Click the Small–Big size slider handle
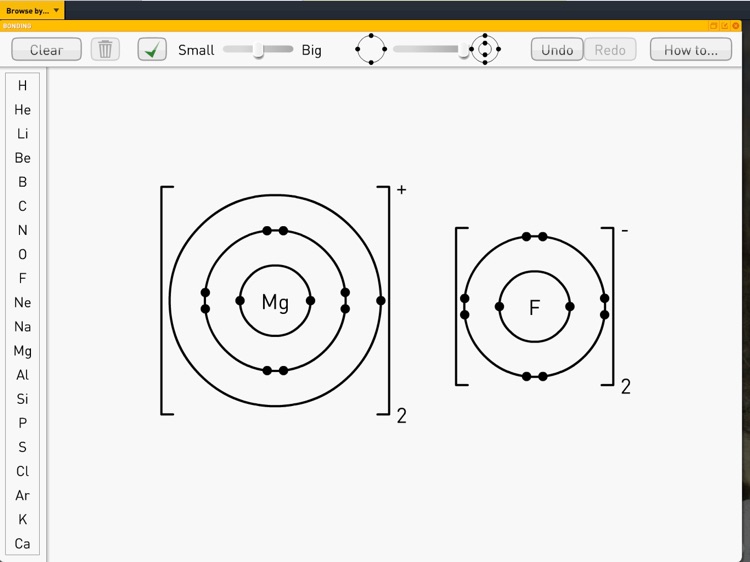 click(x=258, y=50)
